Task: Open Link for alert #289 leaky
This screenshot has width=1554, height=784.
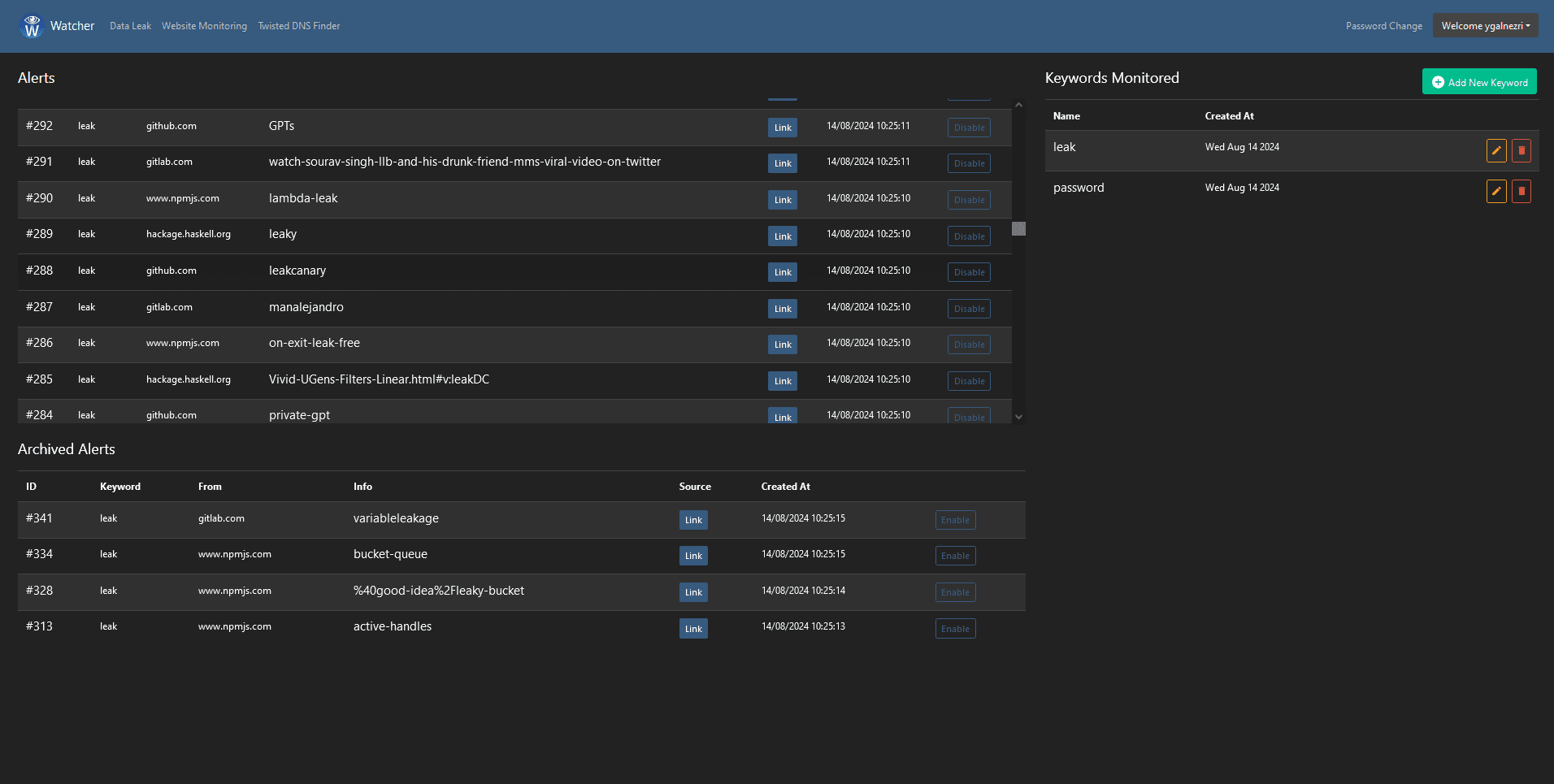Action: (783, 236)
